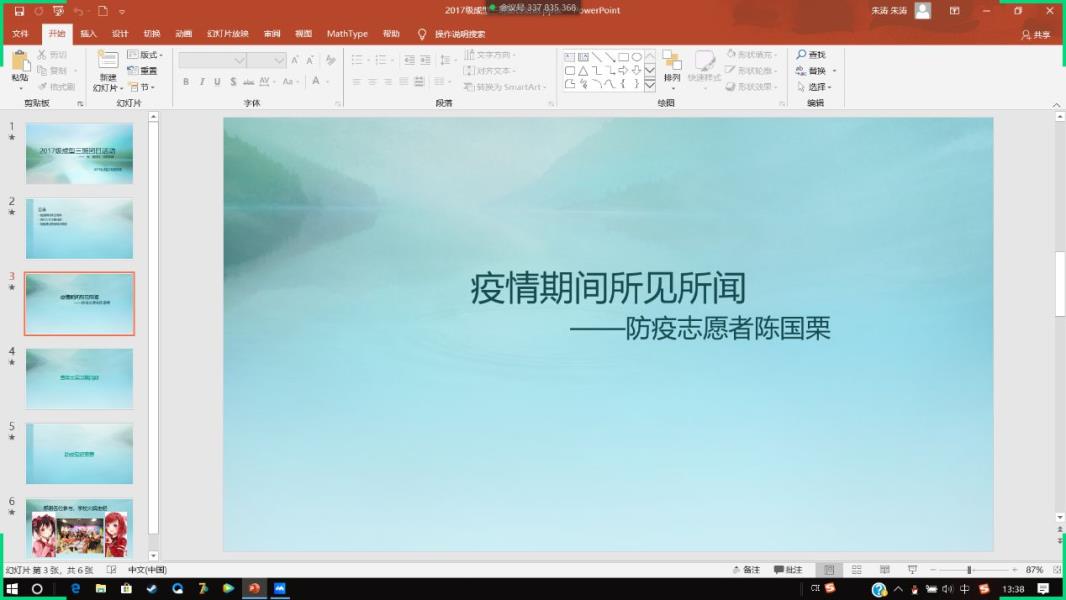Start slideshow from status bar icon

(912, 569)
